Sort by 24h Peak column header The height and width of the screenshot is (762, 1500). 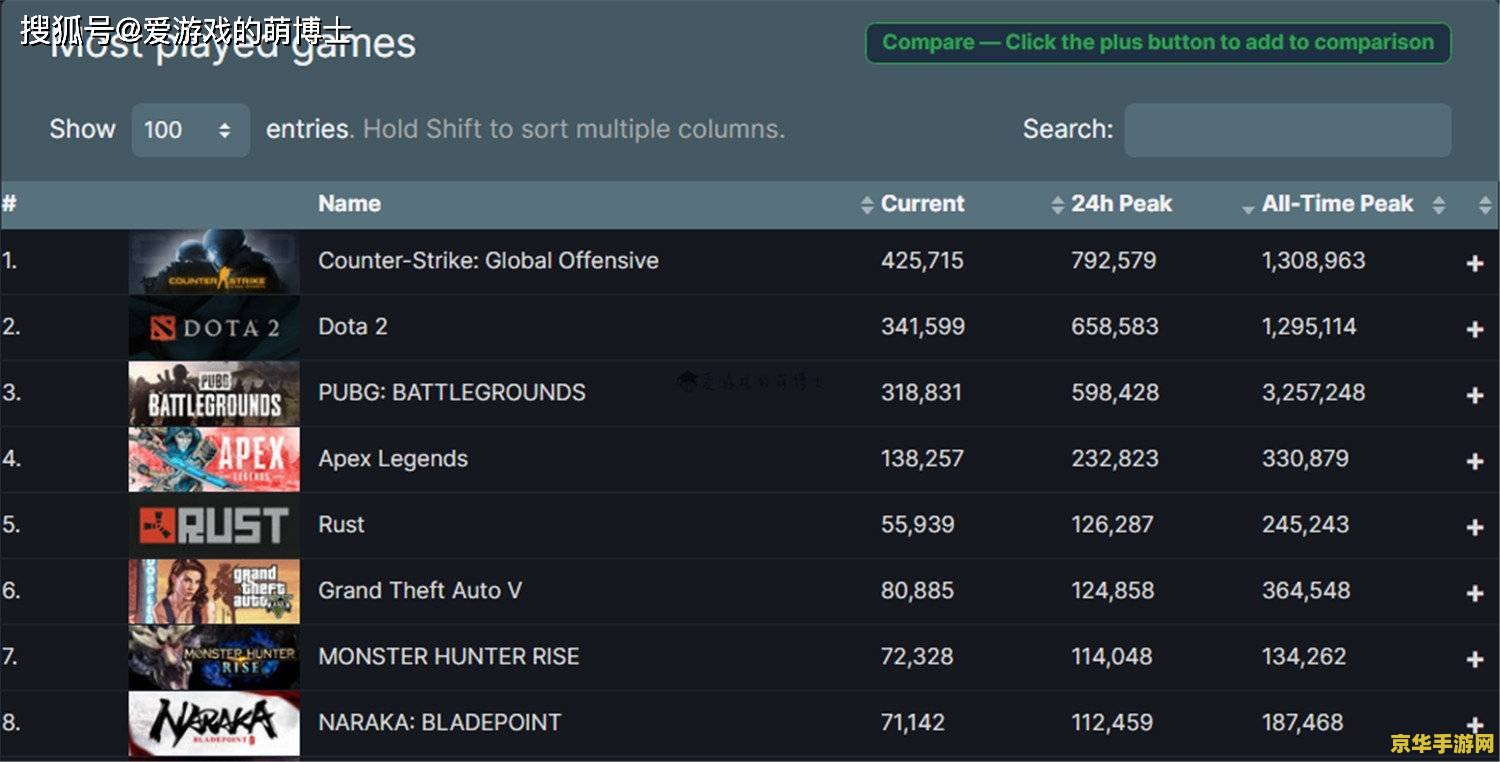coord(1120,204)
